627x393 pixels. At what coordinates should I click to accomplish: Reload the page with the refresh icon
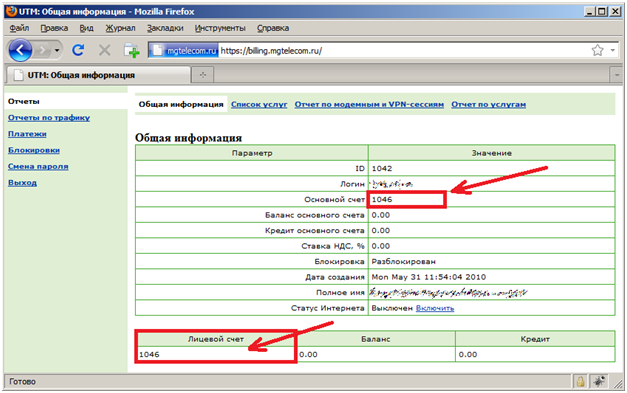(x=78, y=50)
